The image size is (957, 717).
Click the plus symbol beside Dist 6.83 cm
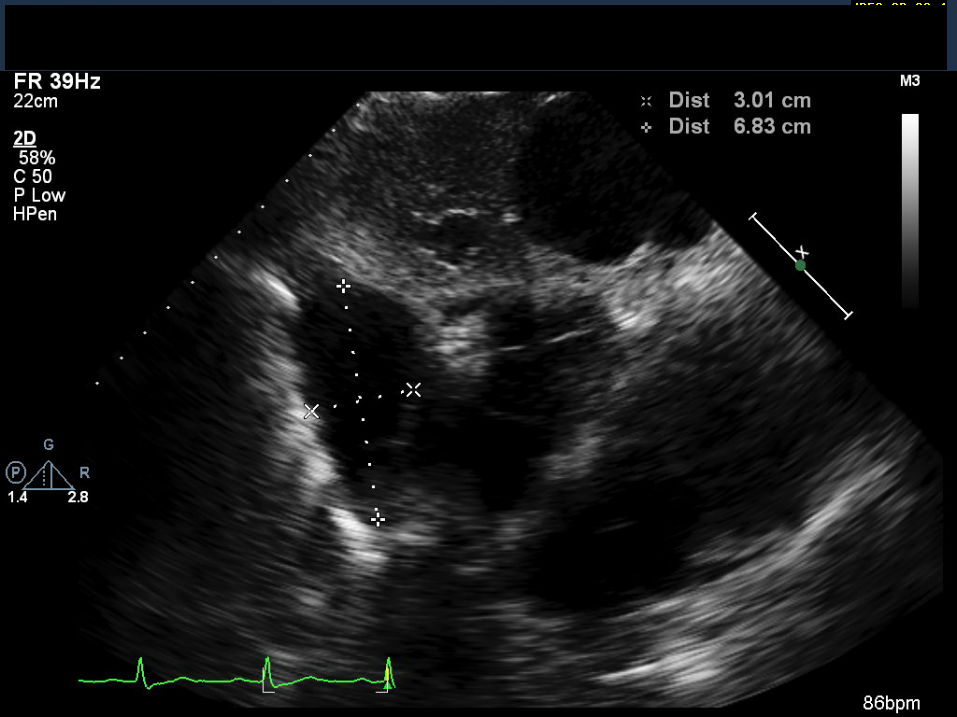click(x=647, y=127)
